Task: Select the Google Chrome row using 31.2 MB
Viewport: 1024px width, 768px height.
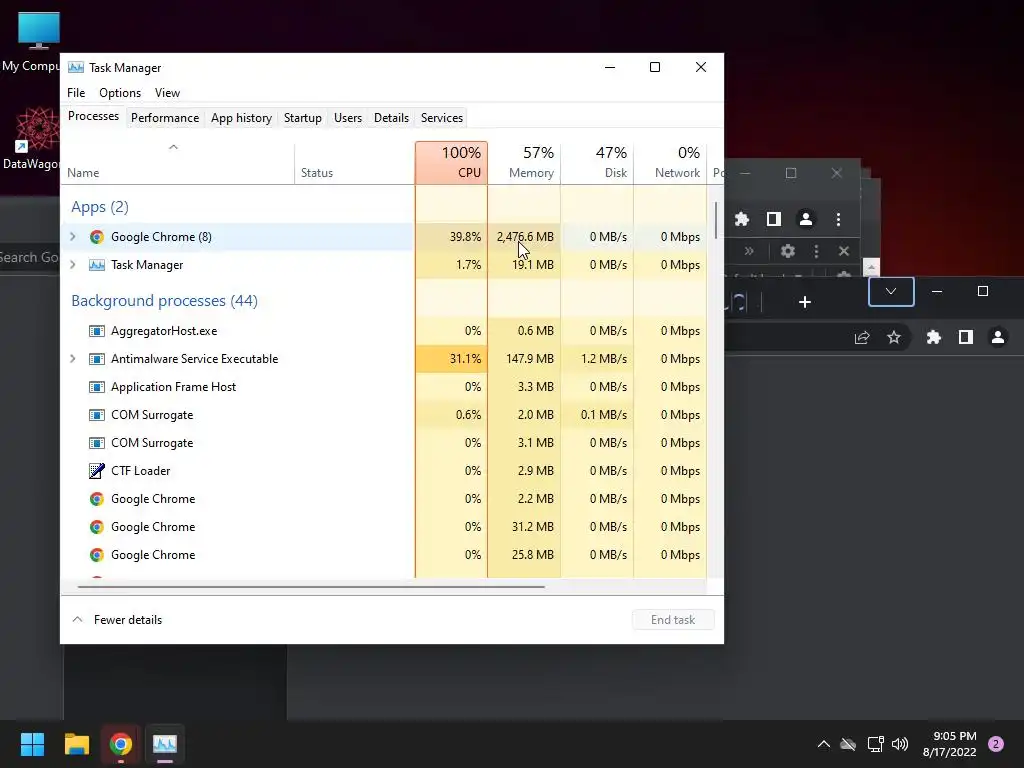Action: coord(384,526)
